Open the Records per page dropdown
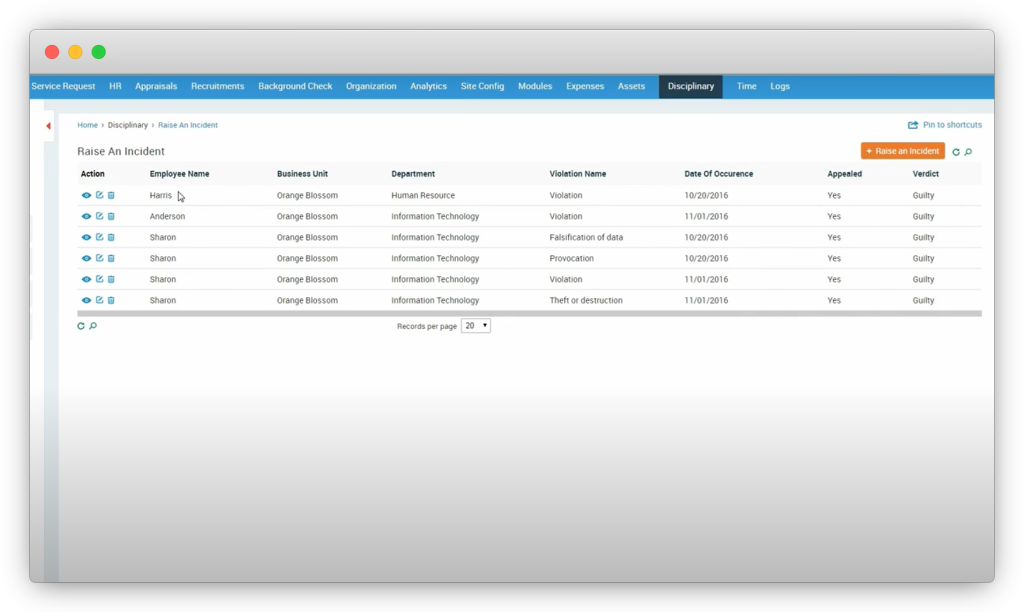Image resolution: width=1024 pixels, height=612 pixels. [476, 326]
